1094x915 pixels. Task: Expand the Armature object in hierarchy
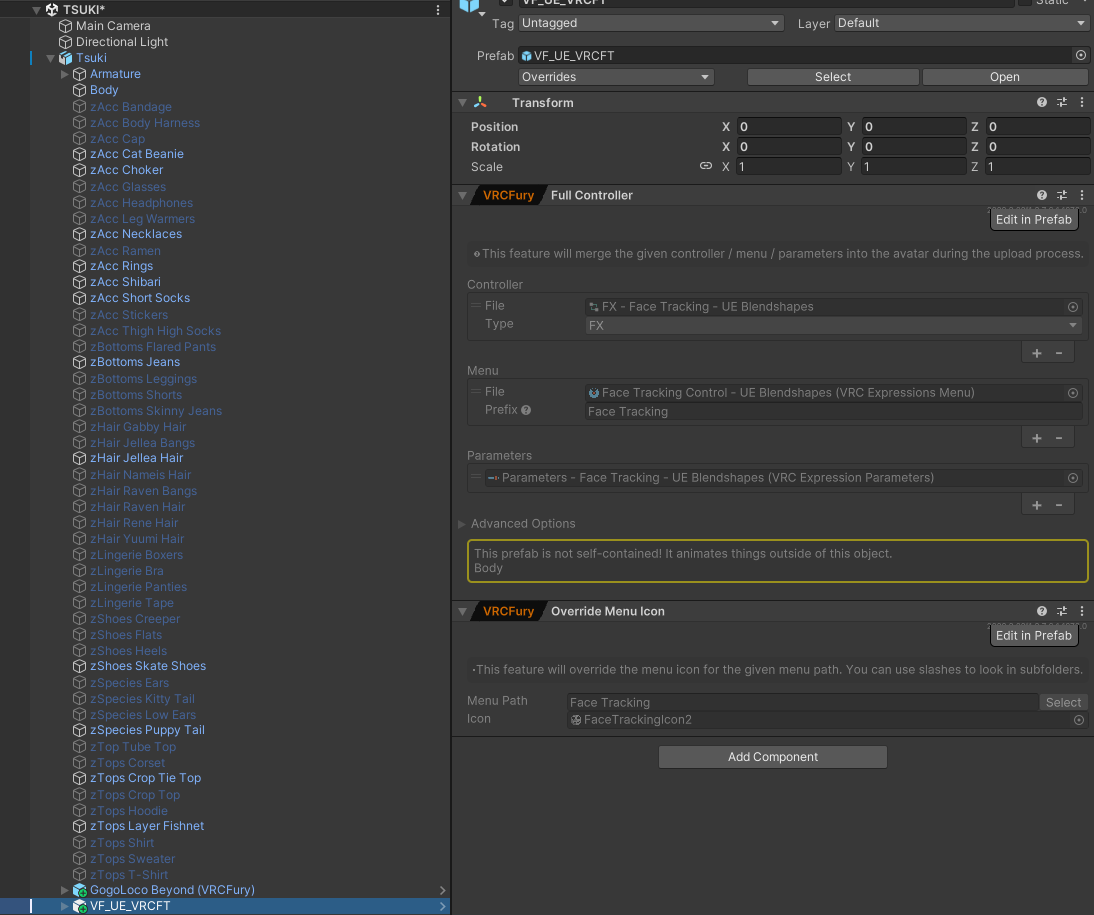64,74
